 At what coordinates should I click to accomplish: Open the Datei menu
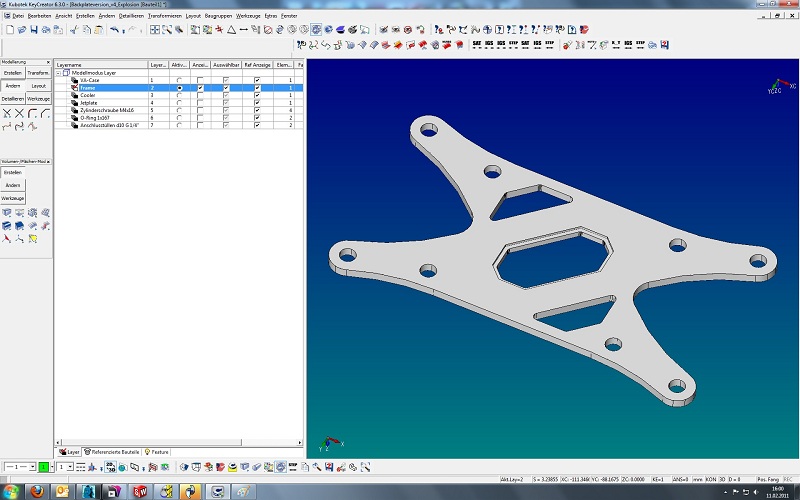click(18, 16)
